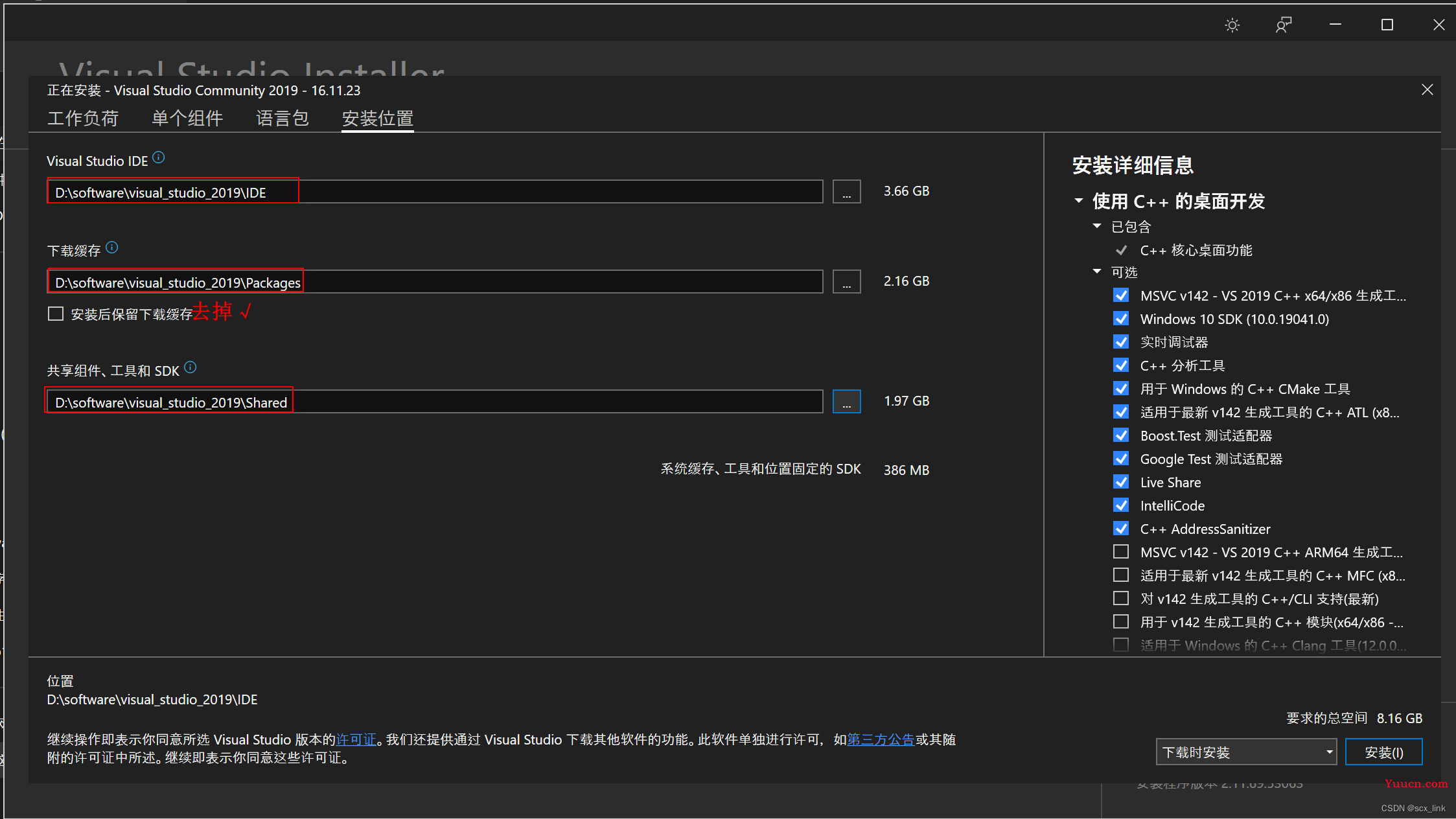This screenshot has height=819, width=1456.
Task: Click browse button for Shared SDK path
Action: [847, 401]
